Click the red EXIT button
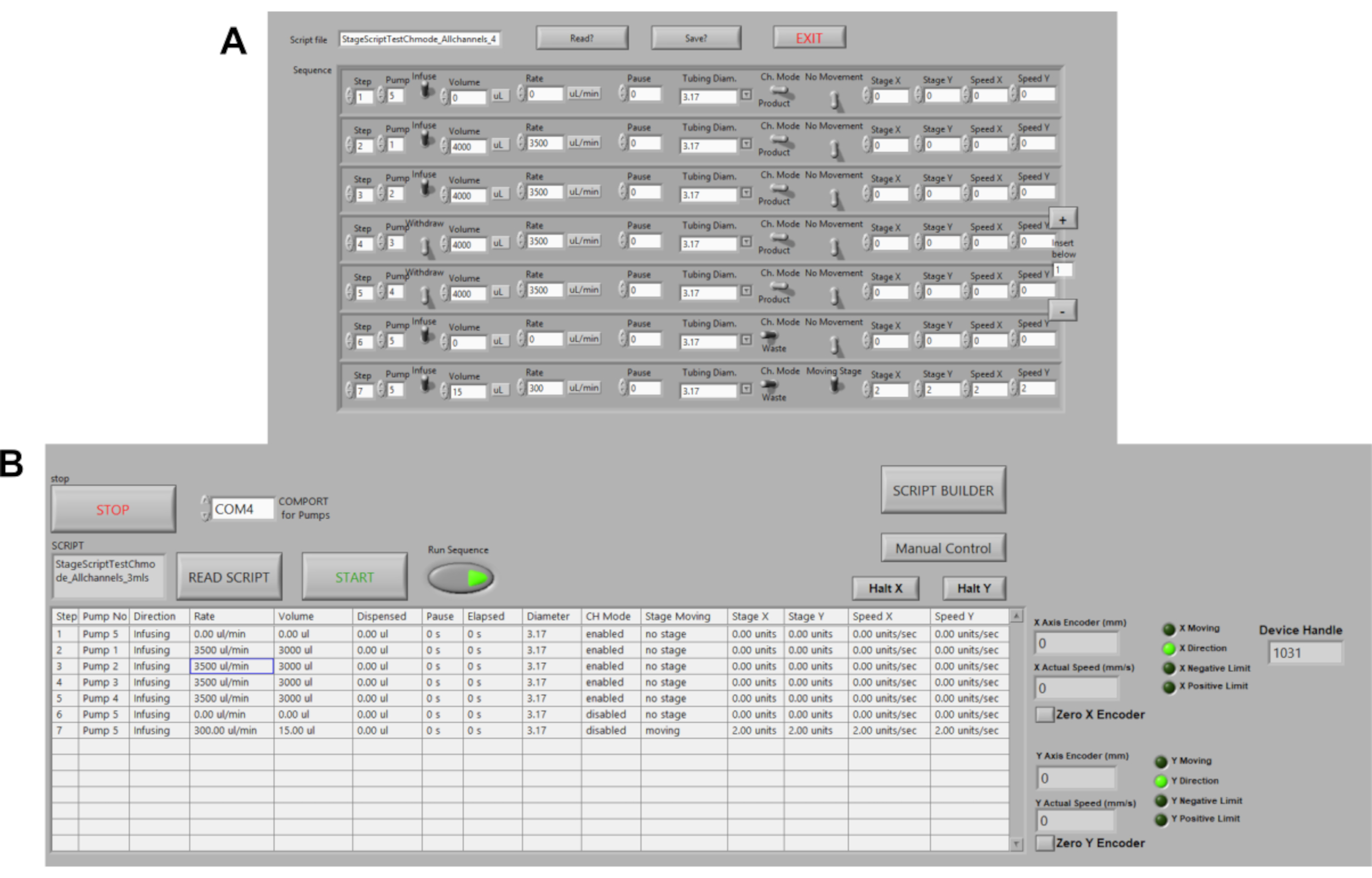This screenshot has height=878, width=1372. [809, 38]
